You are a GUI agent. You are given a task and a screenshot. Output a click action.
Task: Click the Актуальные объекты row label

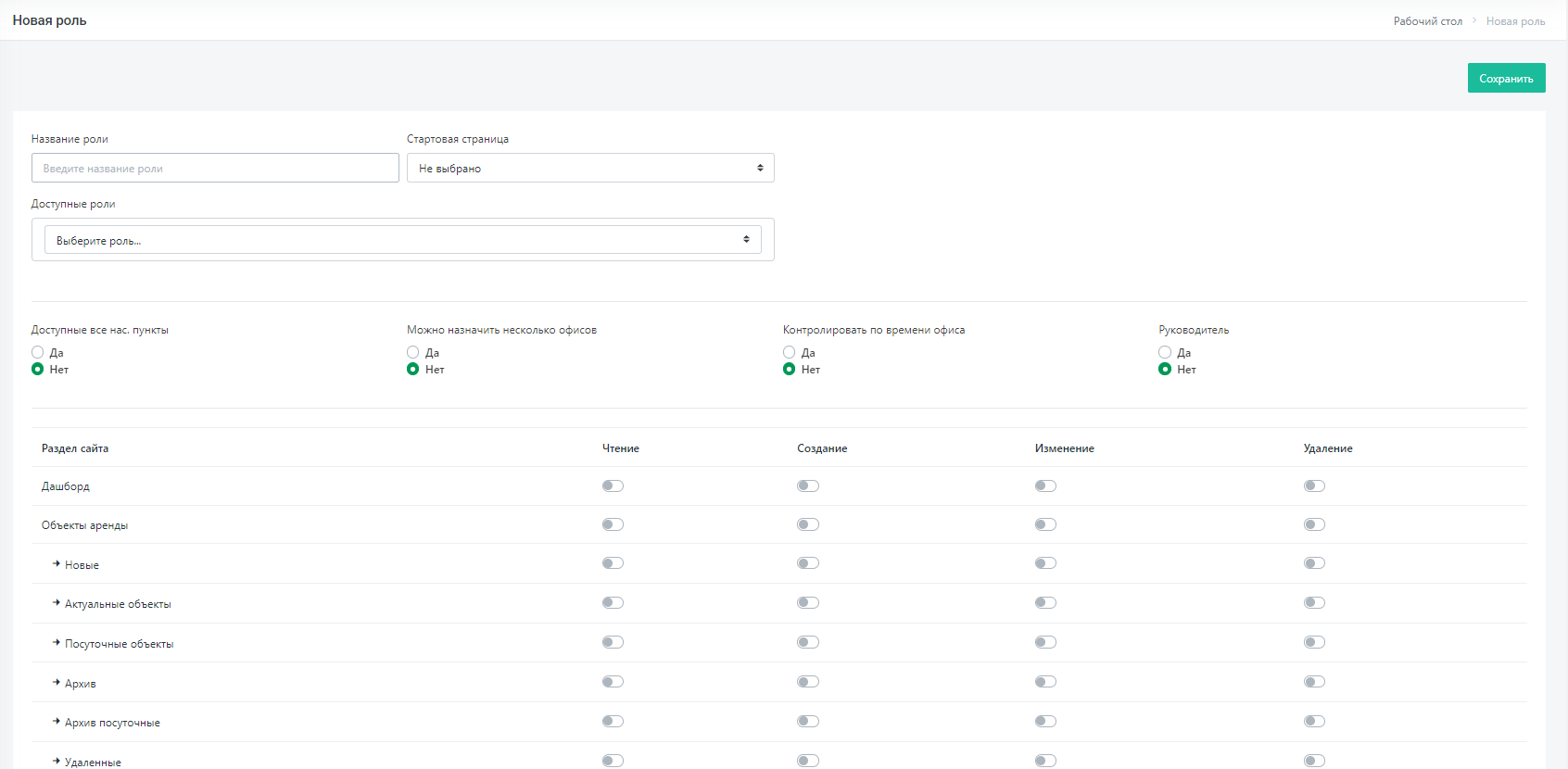click(x=118, y=604)
